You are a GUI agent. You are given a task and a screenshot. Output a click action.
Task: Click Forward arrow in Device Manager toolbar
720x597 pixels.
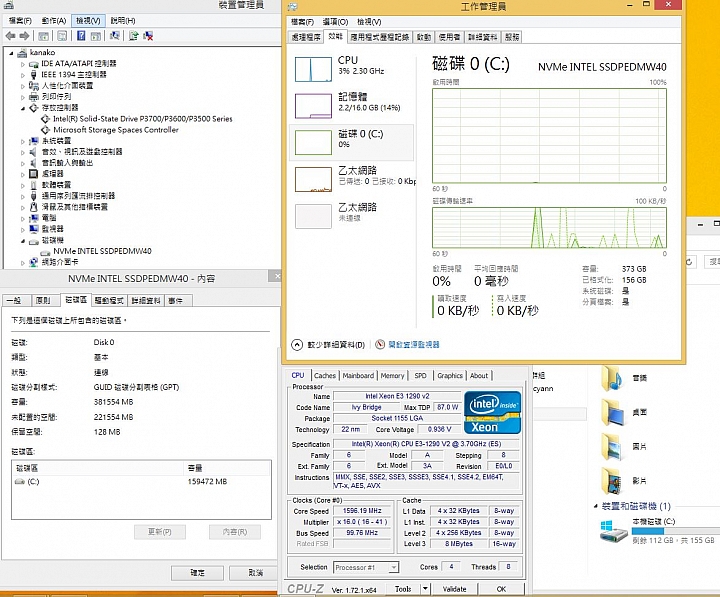(24, 36)
